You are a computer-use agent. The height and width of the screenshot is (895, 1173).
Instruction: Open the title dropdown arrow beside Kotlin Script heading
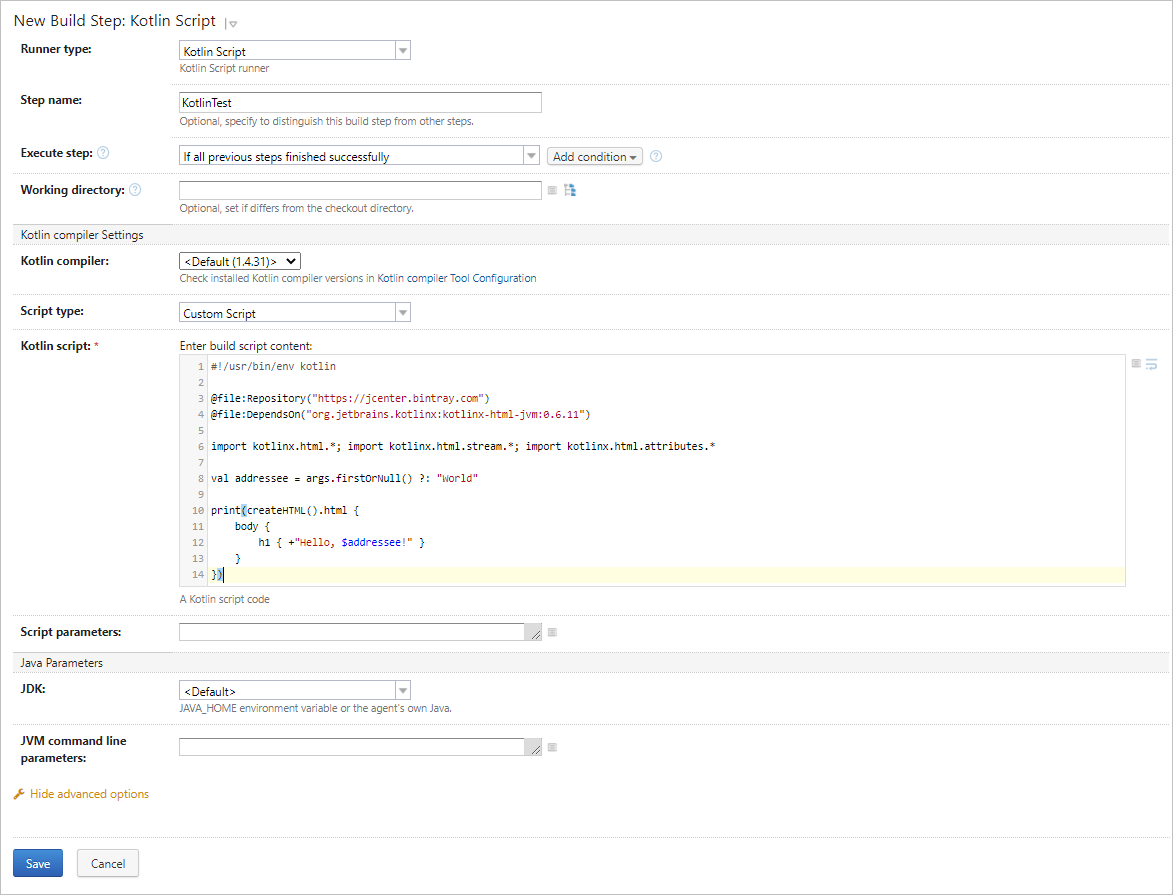pos(233,24)
